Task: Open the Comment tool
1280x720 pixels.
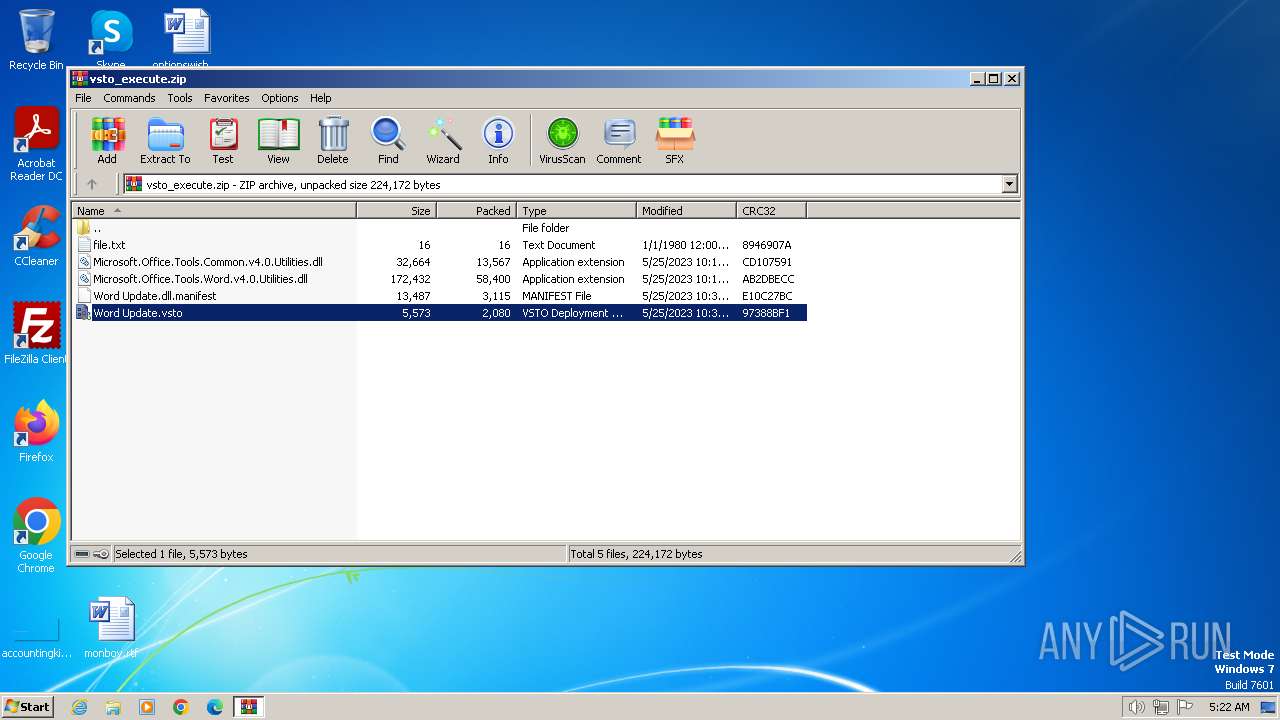Action: pos(619,140)
